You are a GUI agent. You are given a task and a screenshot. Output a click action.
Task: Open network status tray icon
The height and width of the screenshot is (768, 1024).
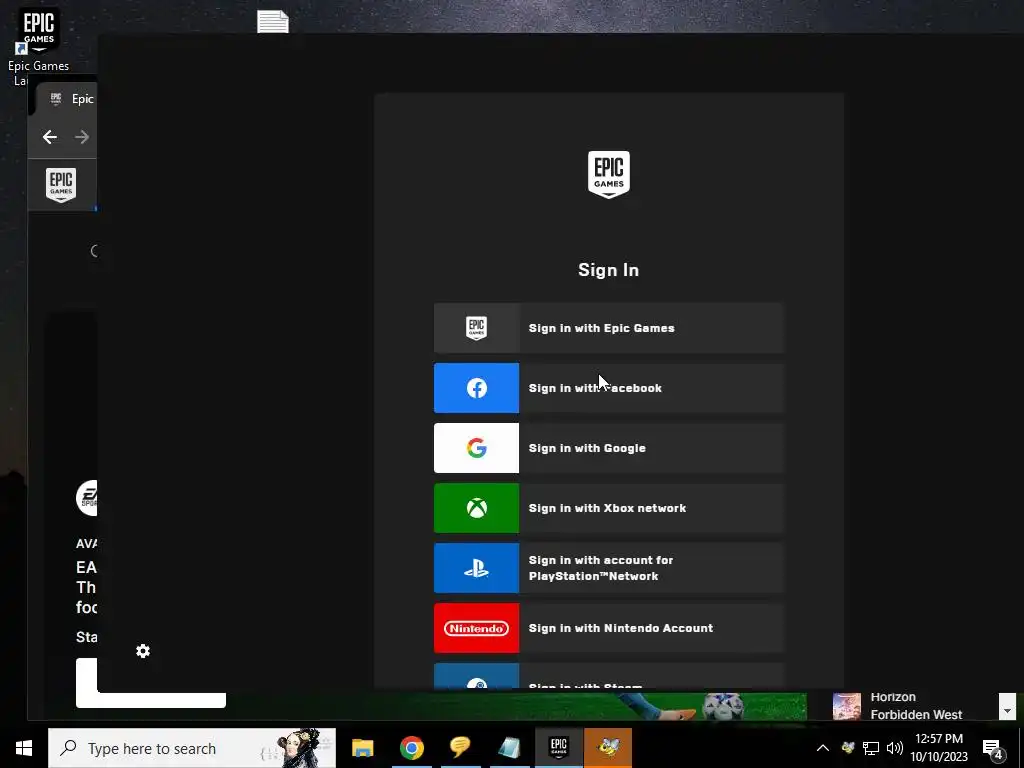871,748
